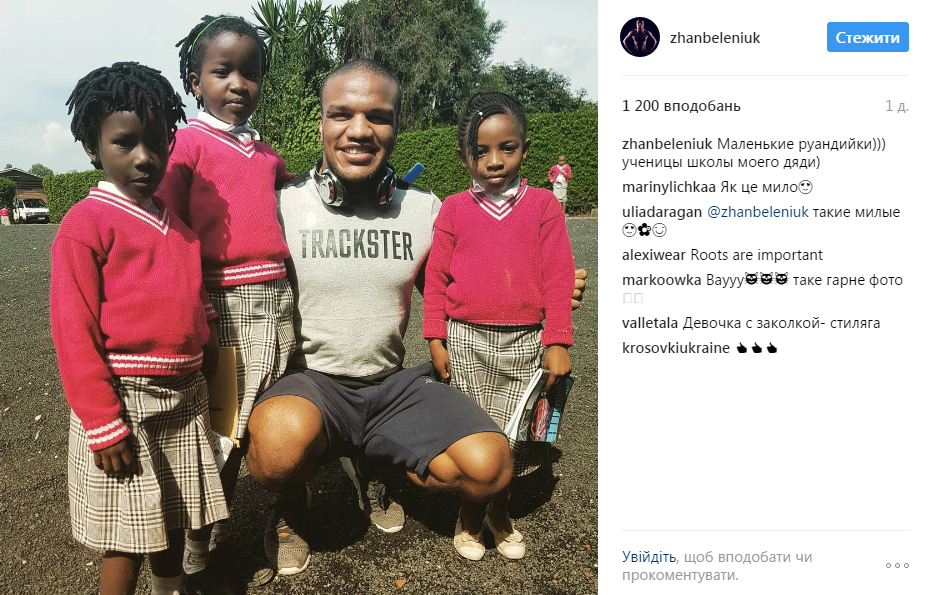Open markoowka commenter profile
The height and width of the screenshot is (595, 931).
(661, 280)
